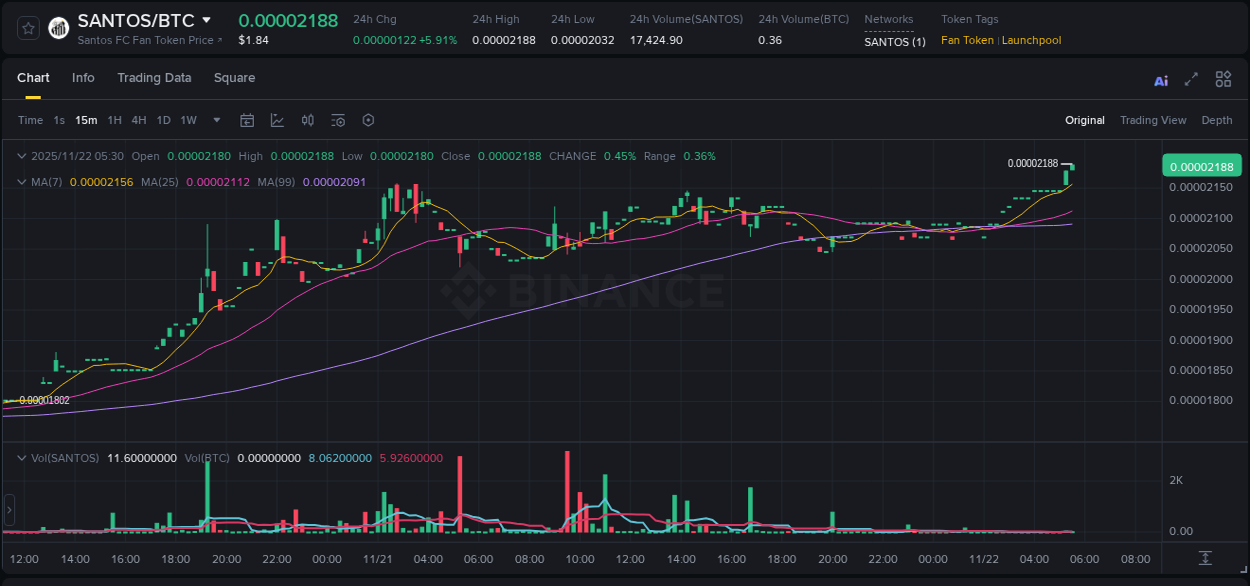Open the Depth chart view
This screenshot has height=586, width=1250.
click(1216, 120)
